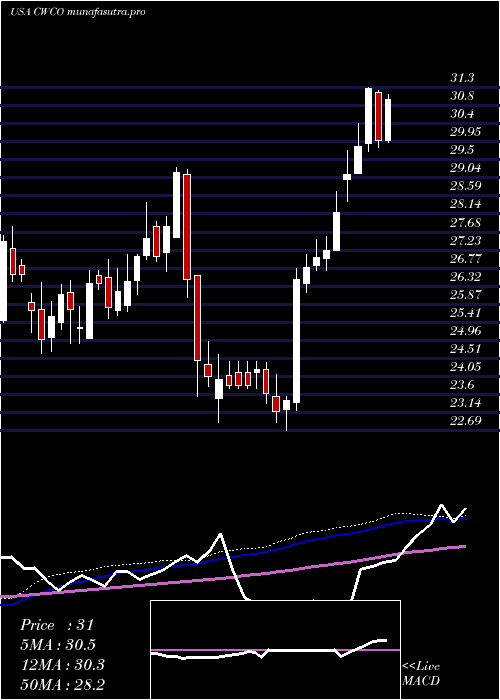This screenshot has width=500, height=700.
Task: Click the <<Live MACD label
Action: coord(421,674)
